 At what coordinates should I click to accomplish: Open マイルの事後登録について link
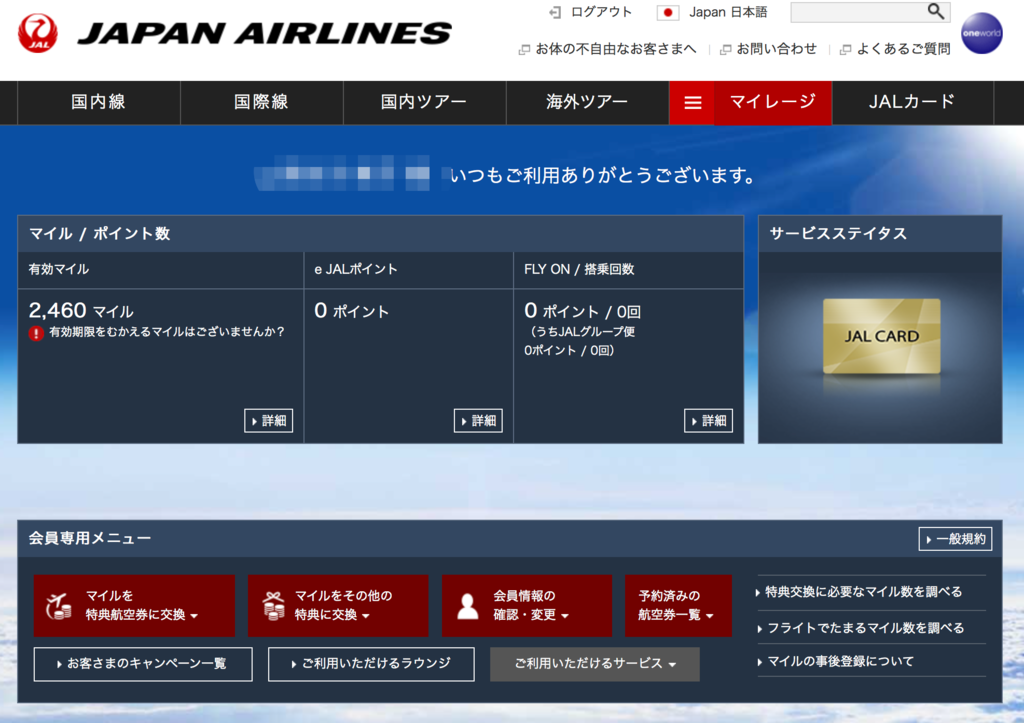point(840,662)
